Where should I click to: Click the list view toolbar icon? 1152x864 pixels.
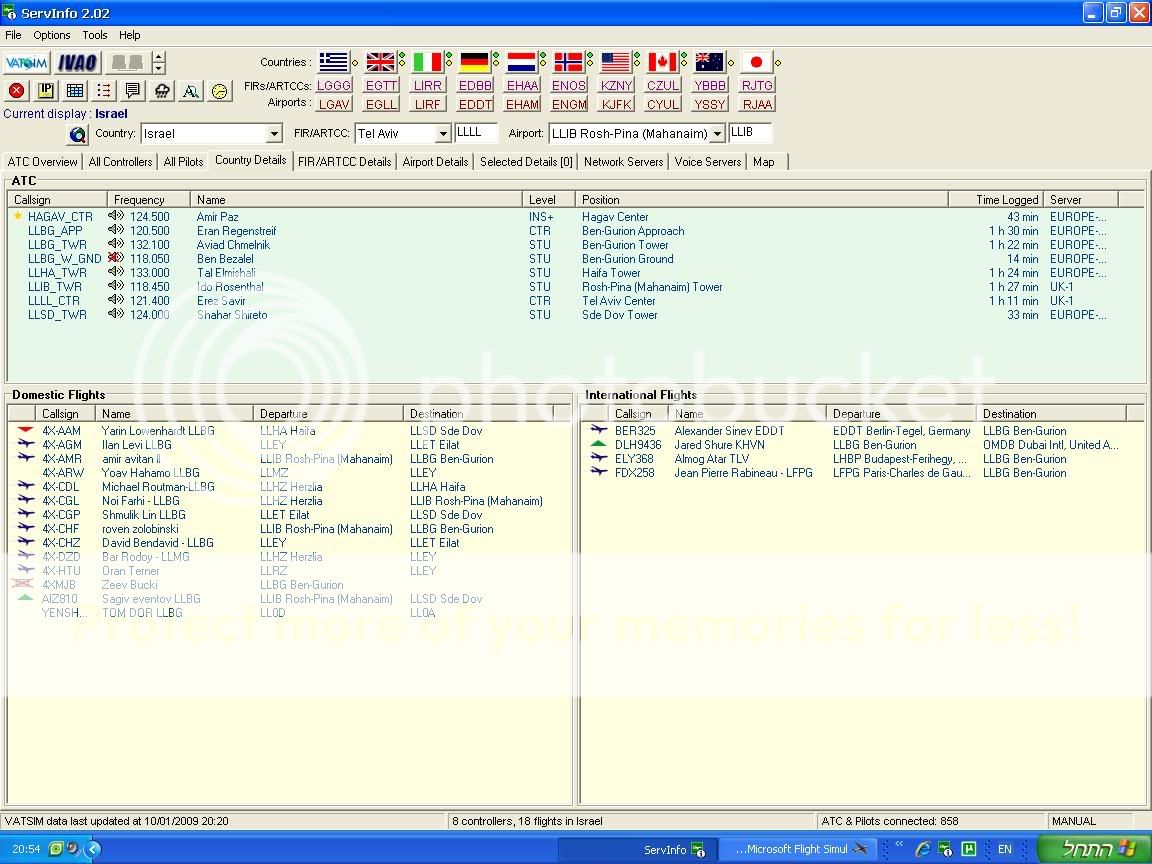pos(104,91)
